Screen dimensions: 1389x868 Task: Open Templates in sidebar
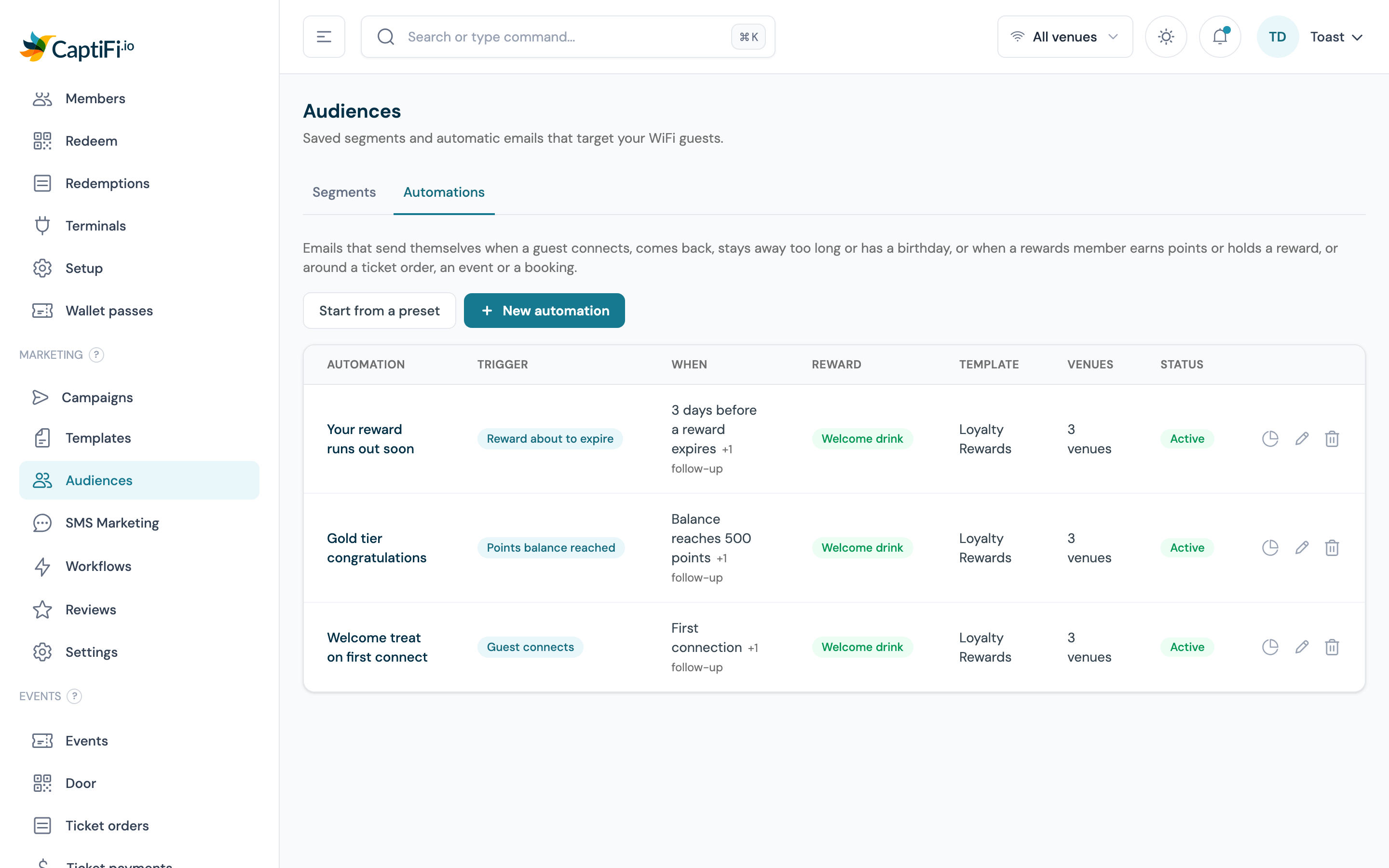139,438
